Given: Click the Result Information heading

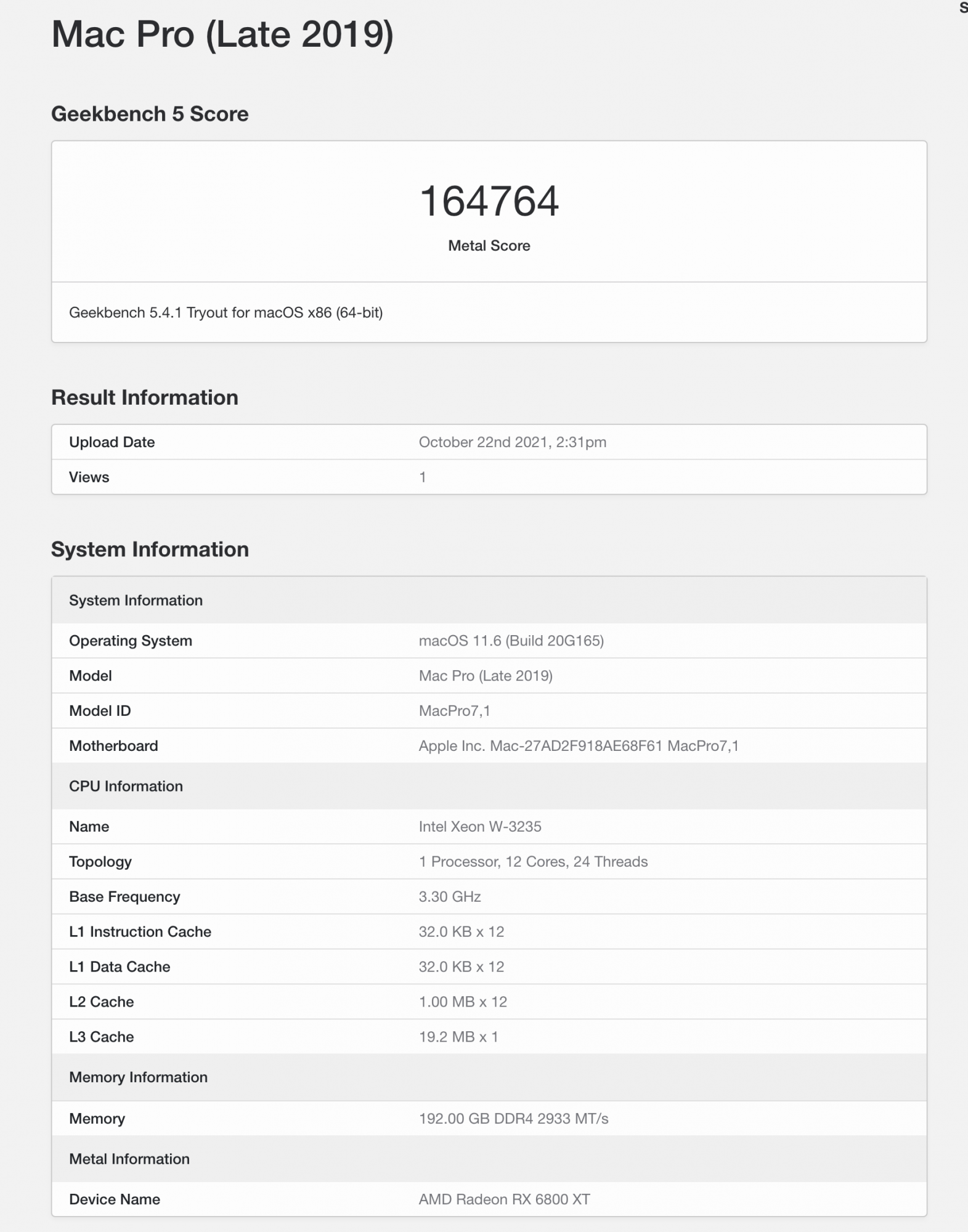Looking at the screenshot, I should click(x=145, y=397).
